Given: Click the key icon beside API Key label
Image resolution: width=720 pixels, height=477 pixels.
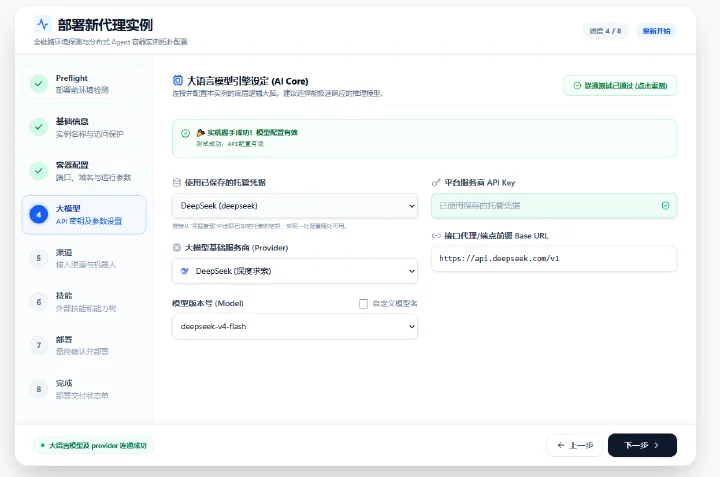Looking at the screenshot, I should 436,183.
